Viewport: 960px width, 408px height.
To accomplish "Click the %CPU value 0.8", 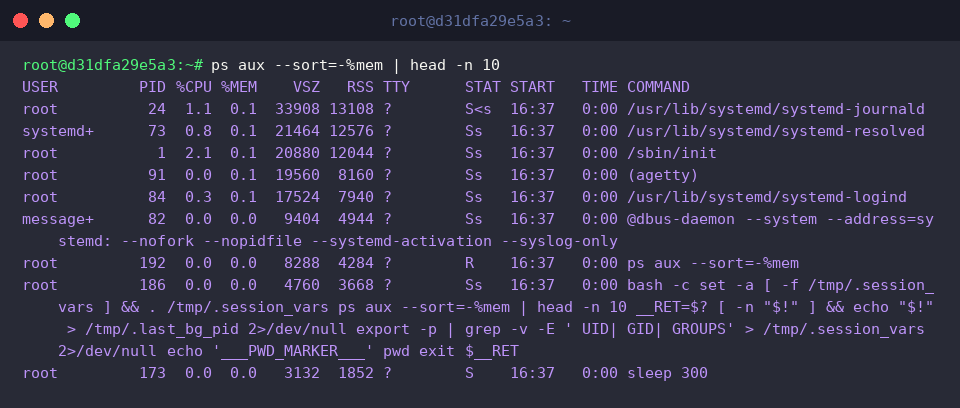I will [x=198, y=131].
